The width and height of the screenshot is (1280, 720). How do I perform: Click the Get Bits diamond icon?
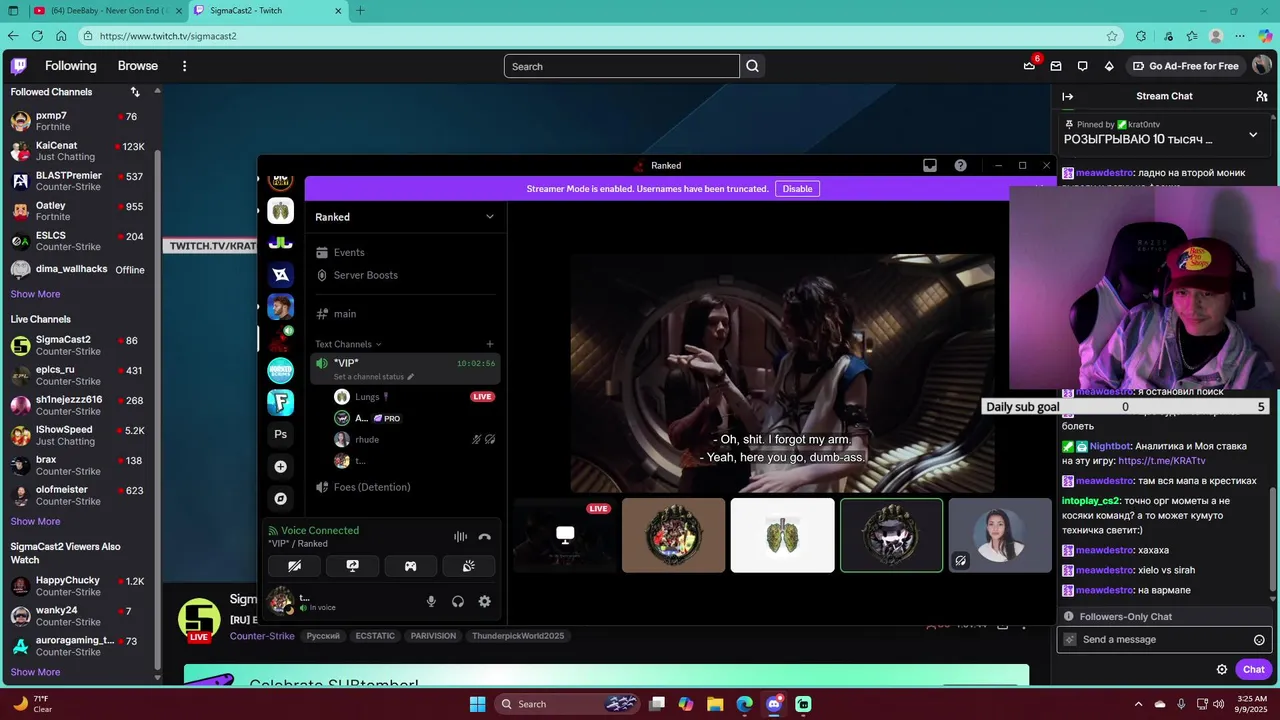coord(1109,66)
